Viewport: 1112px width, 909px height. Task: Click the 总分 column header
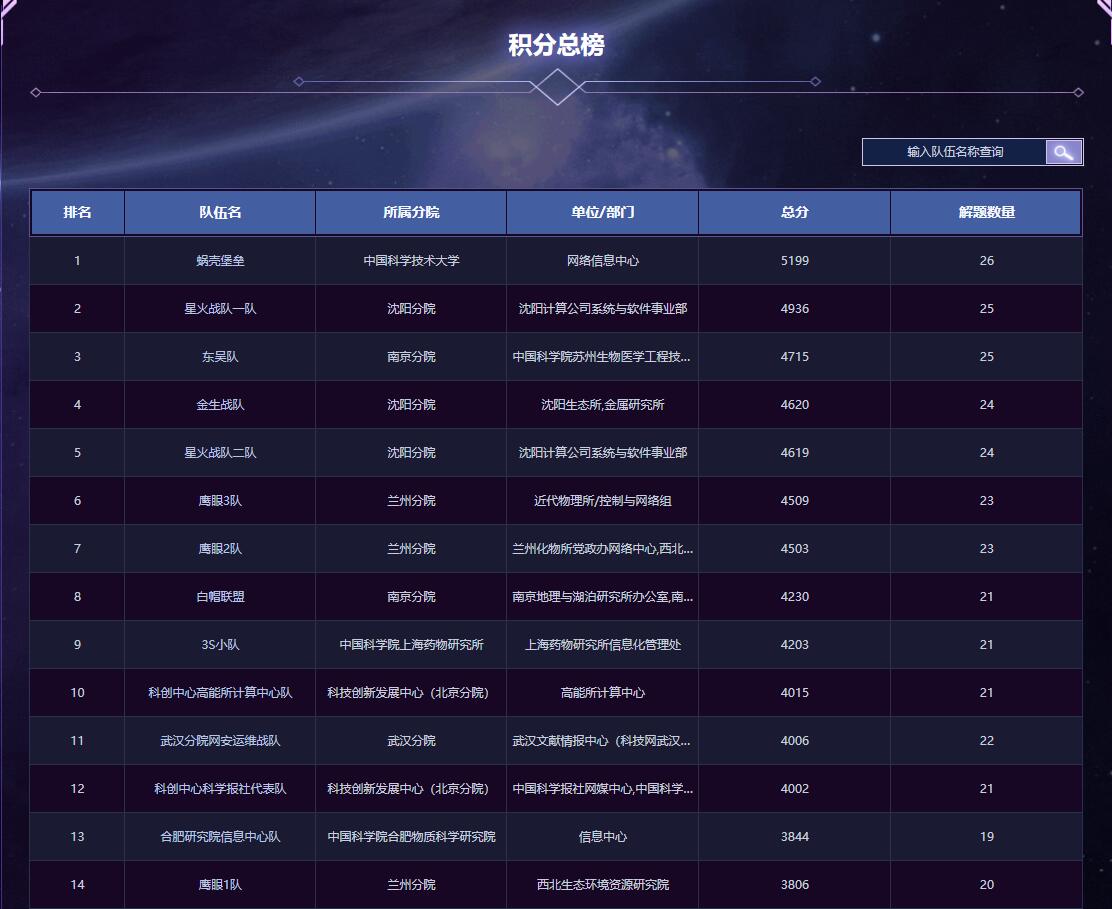click(794, 212)
